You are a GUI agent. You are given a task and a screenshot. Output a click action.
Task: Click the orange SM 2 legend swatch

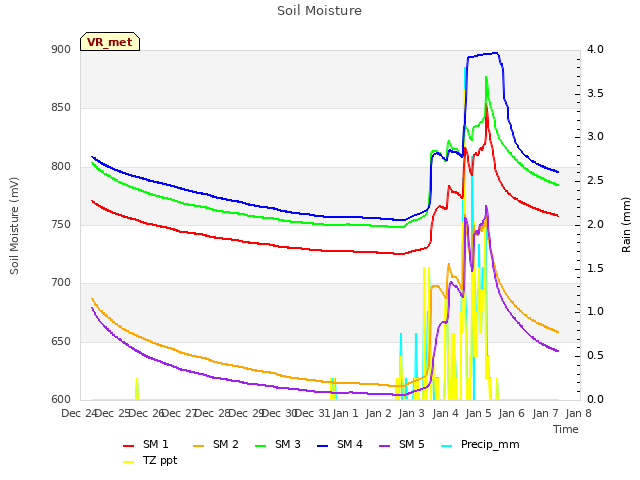pyautogui.click(x=199, y=446)
